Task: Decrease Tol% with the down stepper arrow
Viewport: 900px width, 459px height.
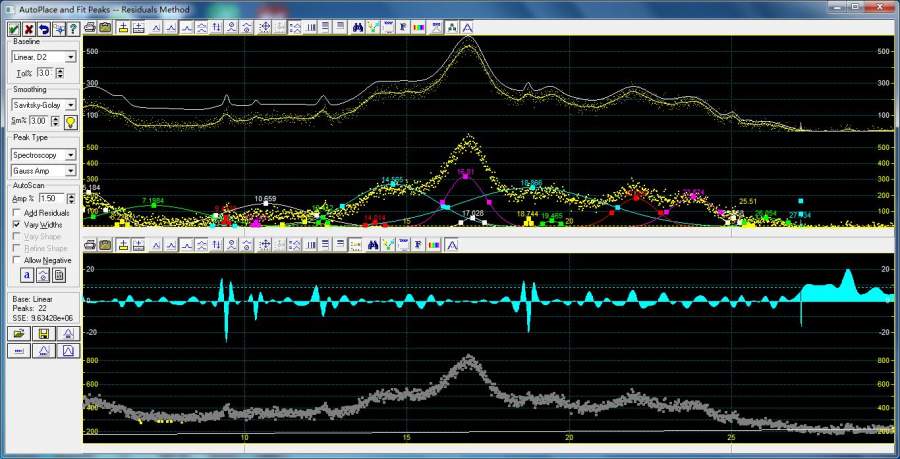Action: pos(60,76)
